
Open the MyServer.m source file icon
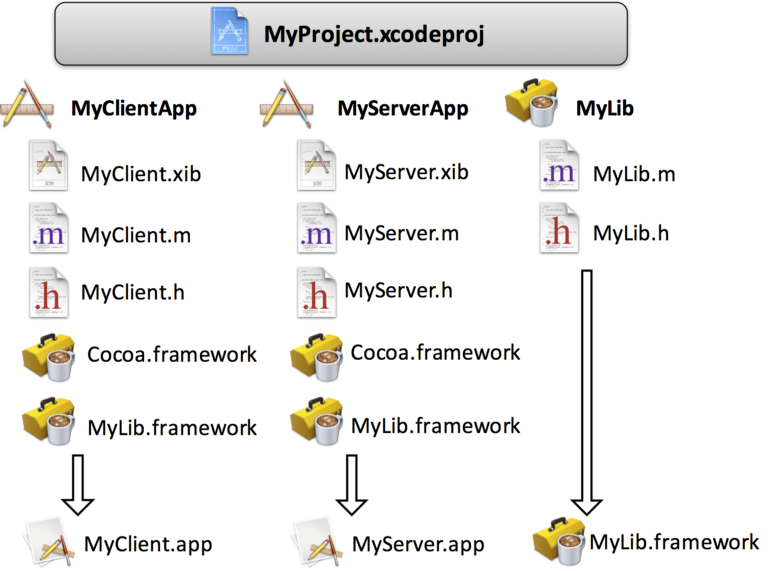click(x=316, y=232)
